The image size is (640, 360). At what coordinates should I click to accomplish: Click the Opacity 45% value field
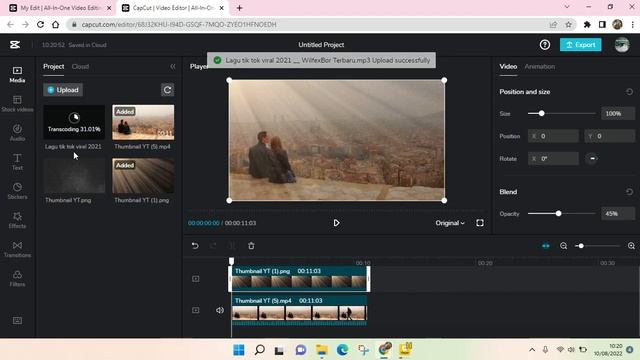618,213
